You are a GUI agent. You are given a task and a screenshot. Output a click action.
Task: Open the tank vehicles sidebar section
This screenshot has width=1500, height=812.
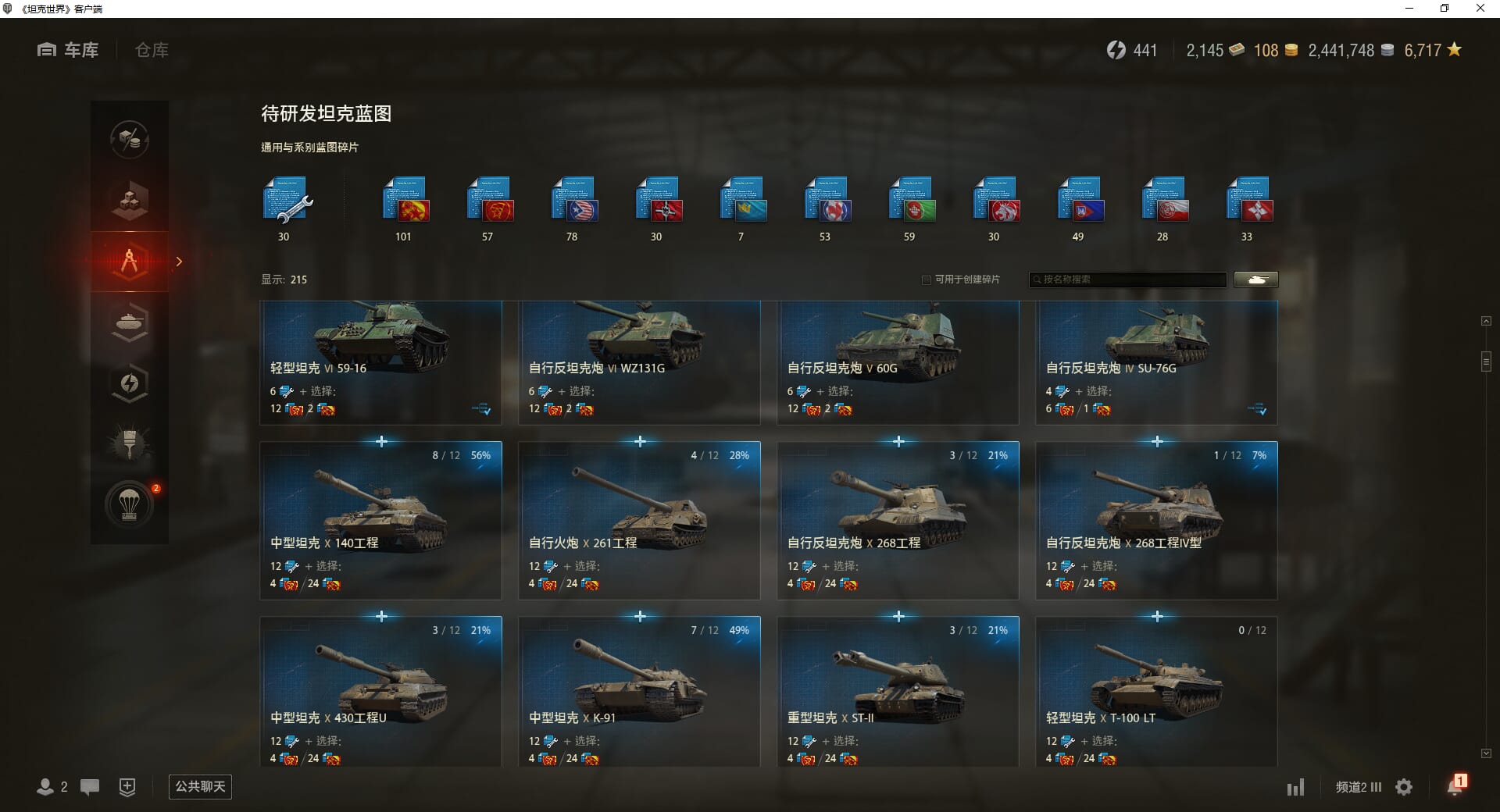click(x=130, y=322)
